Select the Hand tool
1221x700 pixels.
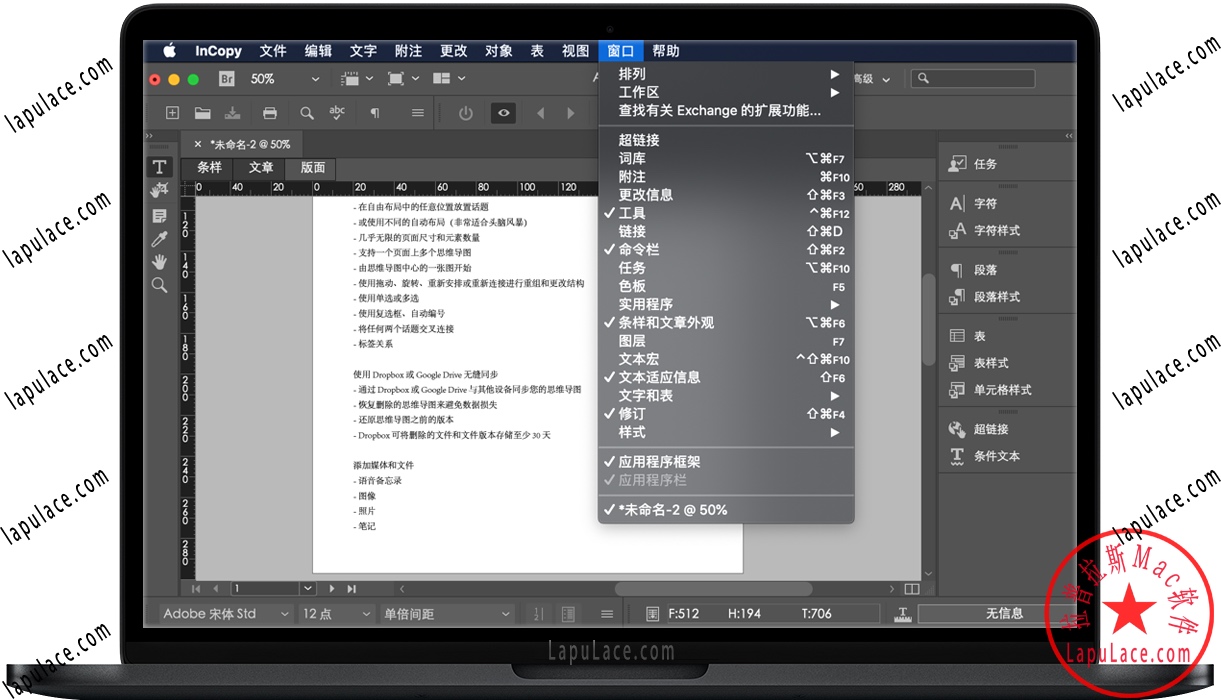(x=159, y=262)
